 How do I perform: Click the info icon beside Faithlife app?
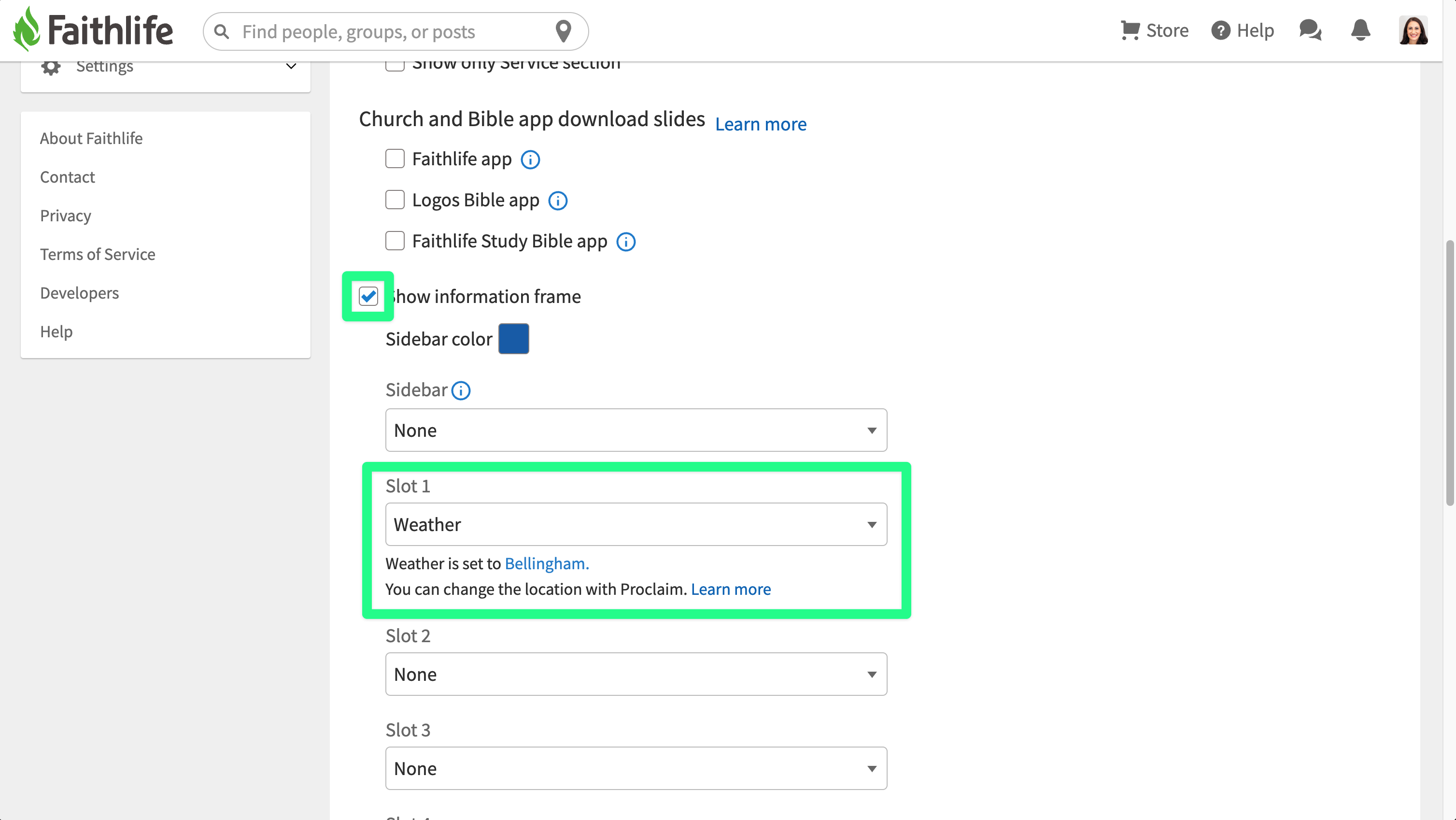coord(530,160)
